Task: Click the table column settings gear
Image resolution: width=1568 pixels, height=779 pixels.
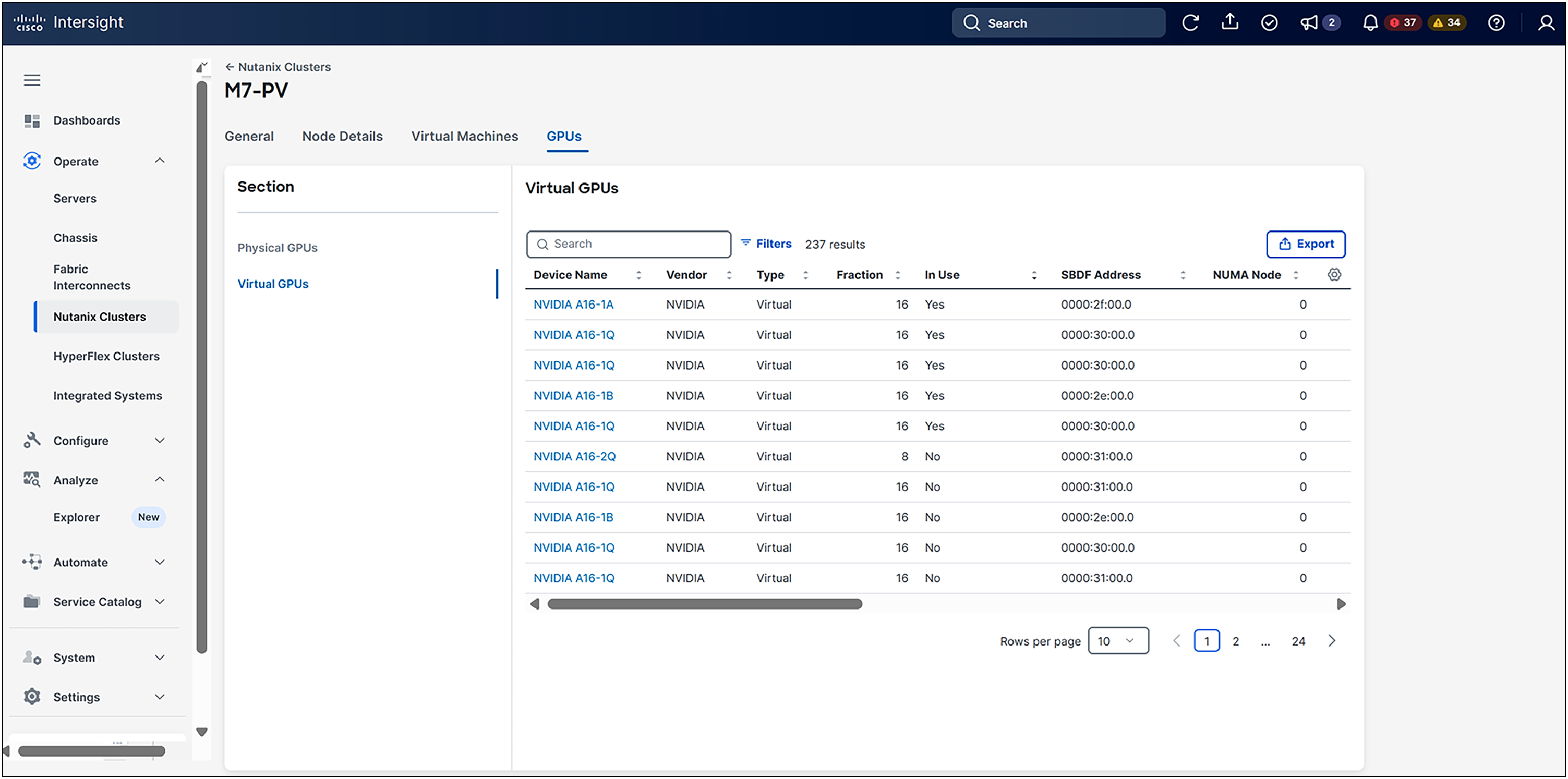Action: (x=1334, y=274)
